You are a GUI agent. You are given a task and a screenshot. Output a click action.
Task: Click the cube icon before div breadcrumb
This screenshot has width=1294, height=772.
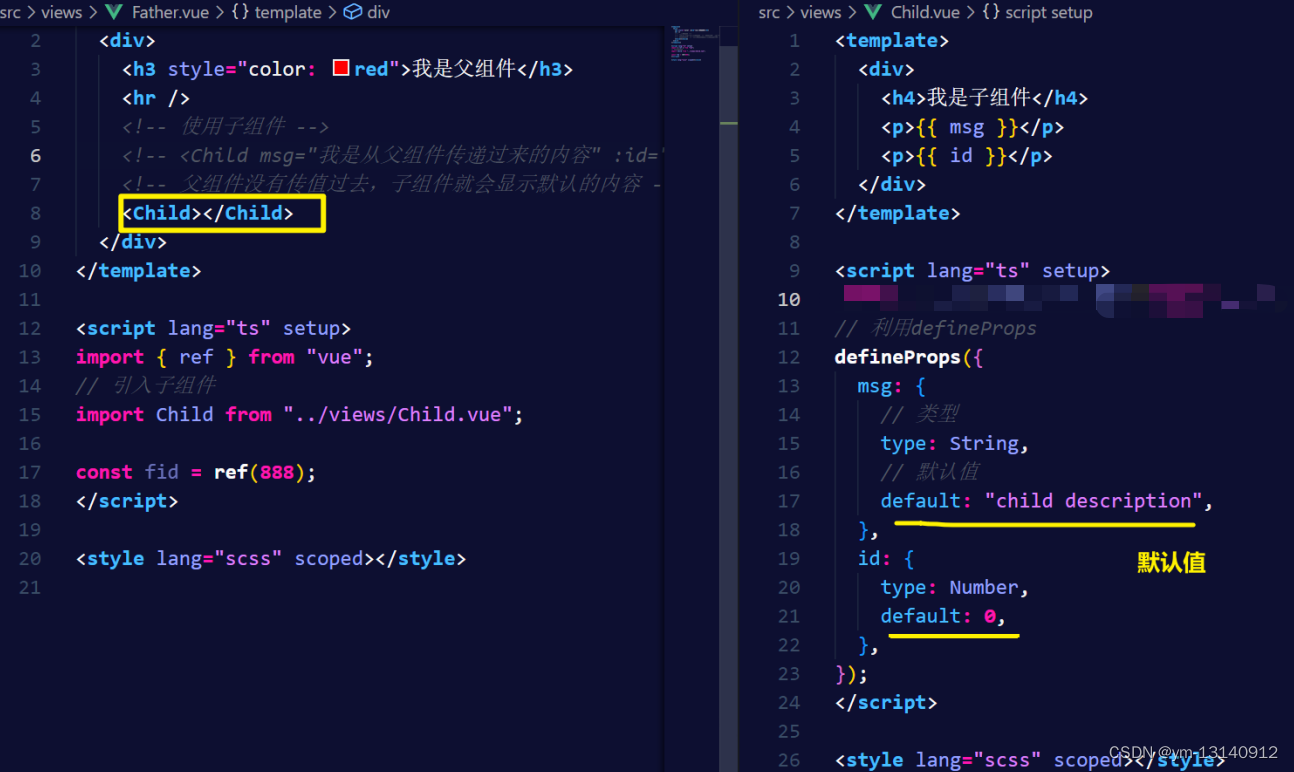click(x=353, y=12)
